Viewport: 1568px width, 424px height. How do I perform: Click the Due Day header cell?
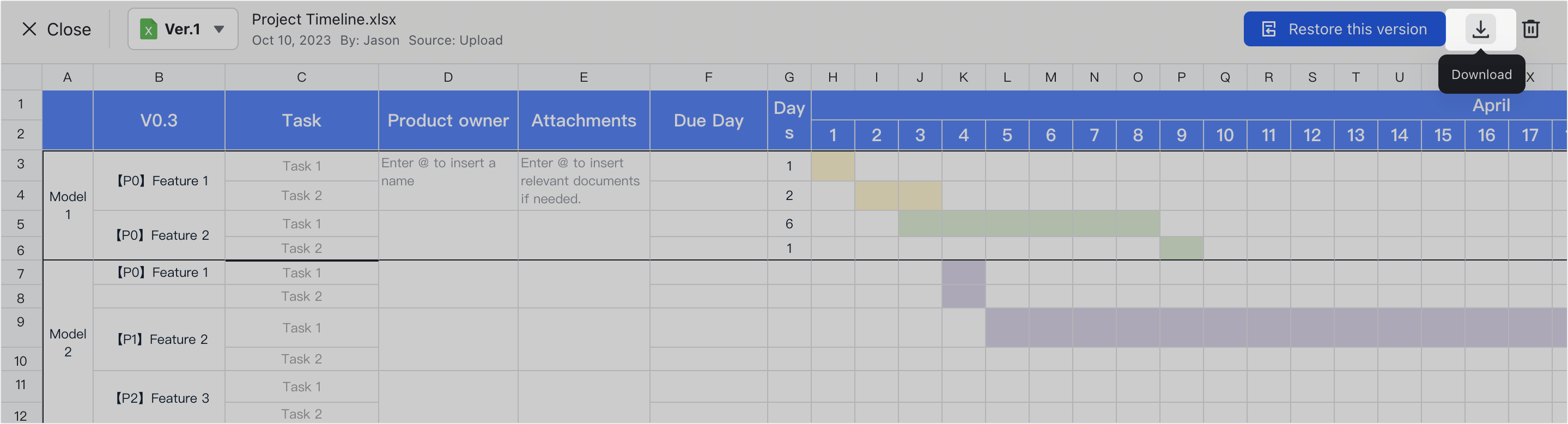point(708,120)
